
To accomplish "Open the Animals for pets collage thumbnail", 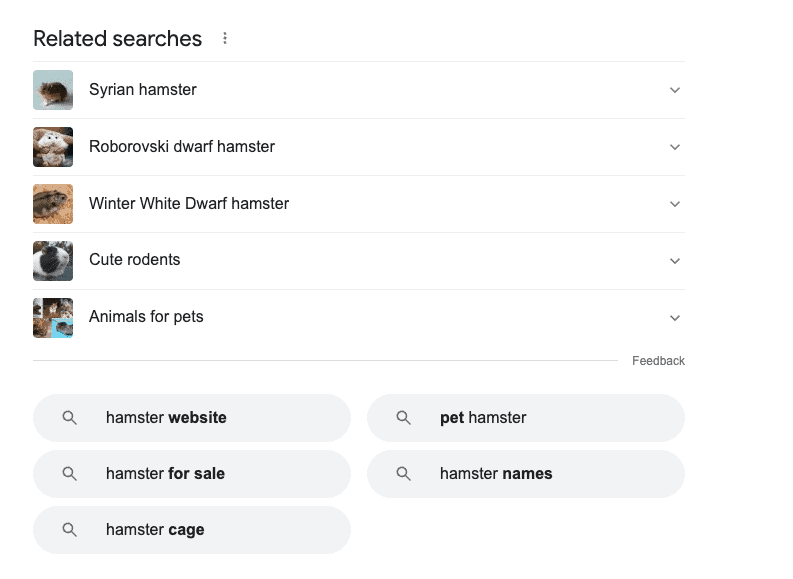I will tap(53, 318).
